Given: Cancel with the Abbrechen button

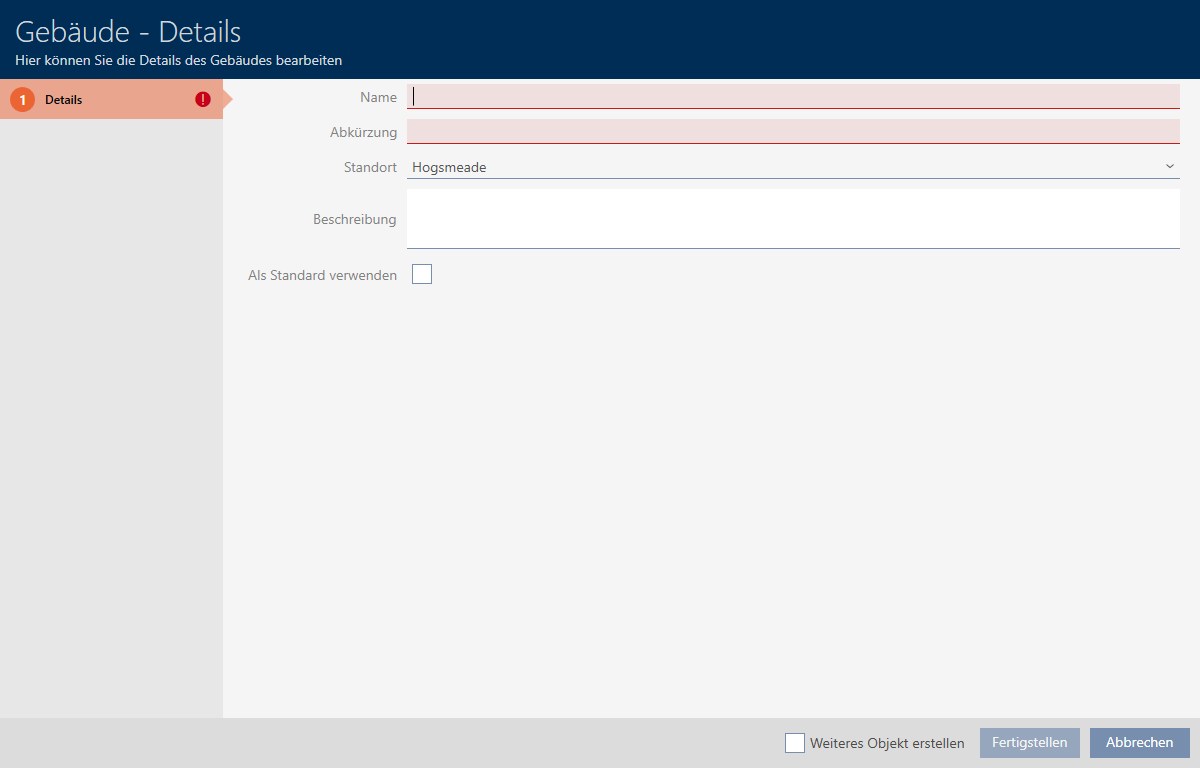Looking at the screenshot, I should pos(1139,743).
